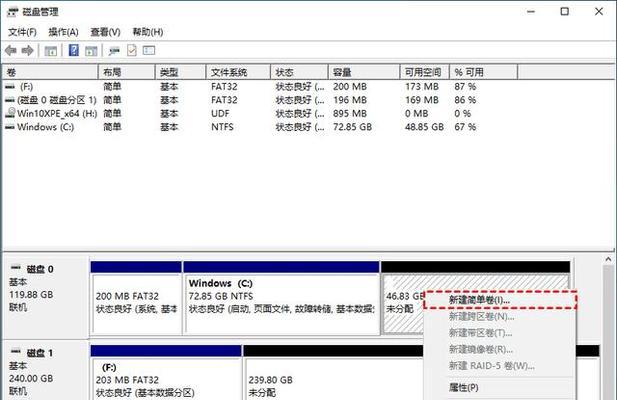The width and height of the screenshot is (617, 400).
Task: Sort by the 可用空间 column header
Action: pos(425,72)
